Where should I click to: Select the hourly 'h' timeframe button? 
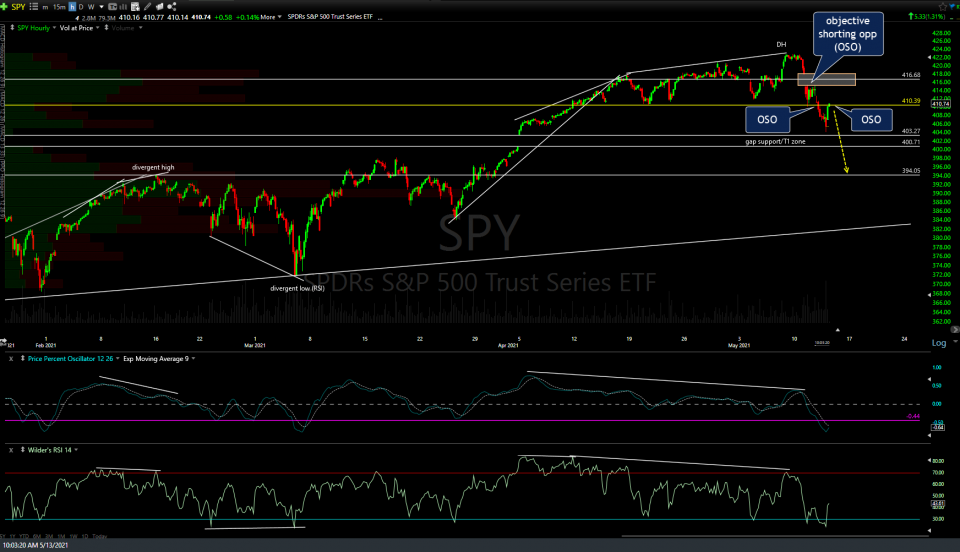72,7
